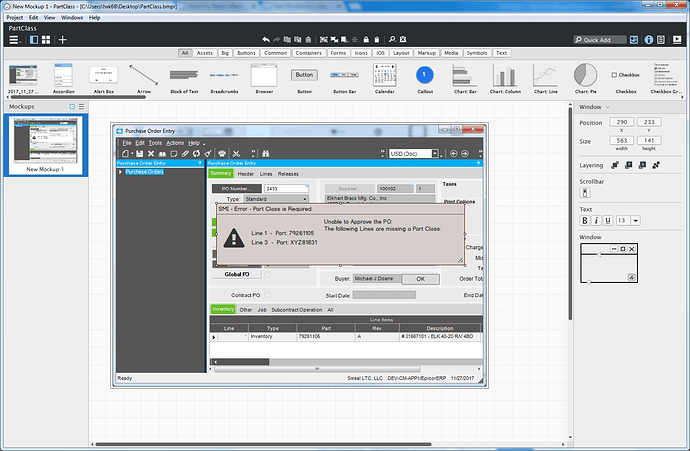Filter the library by Icons

click(x=360, y=53)
